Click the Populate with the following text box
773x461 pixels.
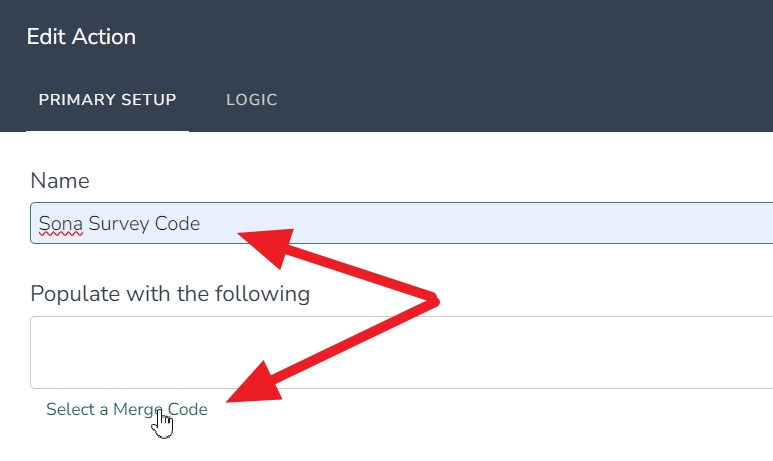(x=401, y=353)
